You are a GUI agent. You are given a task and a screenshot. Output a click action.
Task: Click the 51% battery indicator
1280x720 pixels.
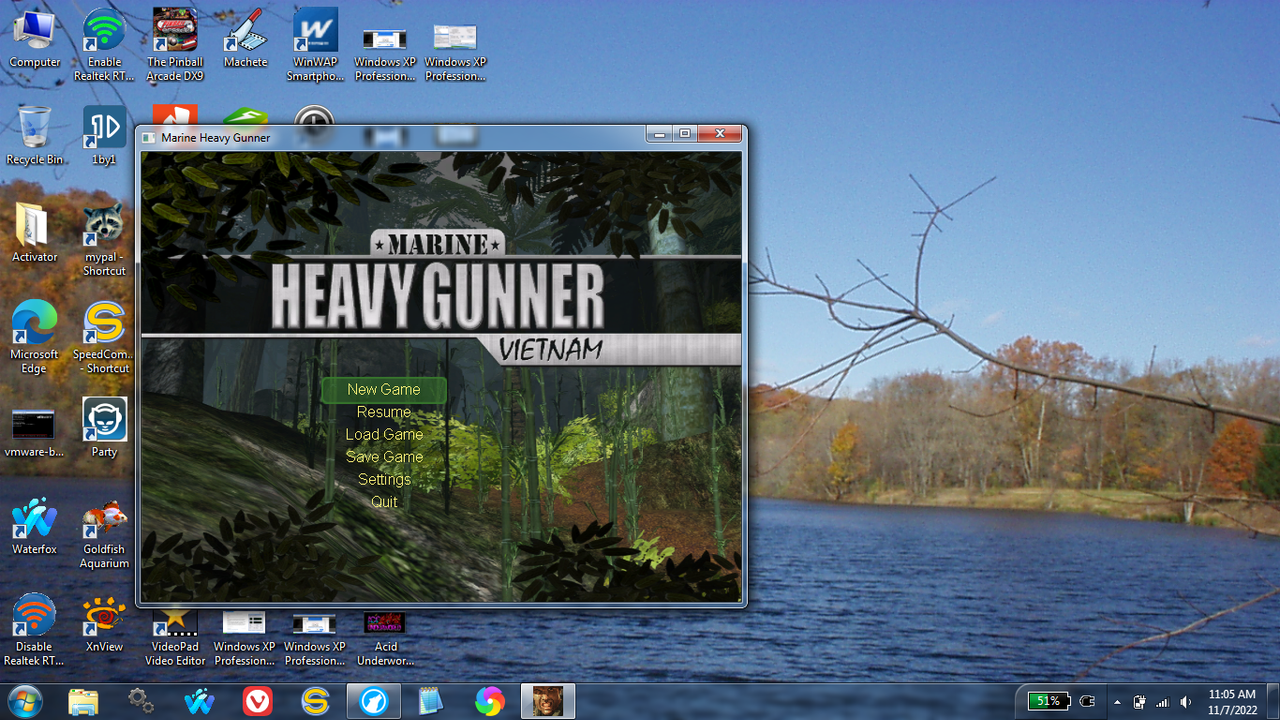(1049, 701)
